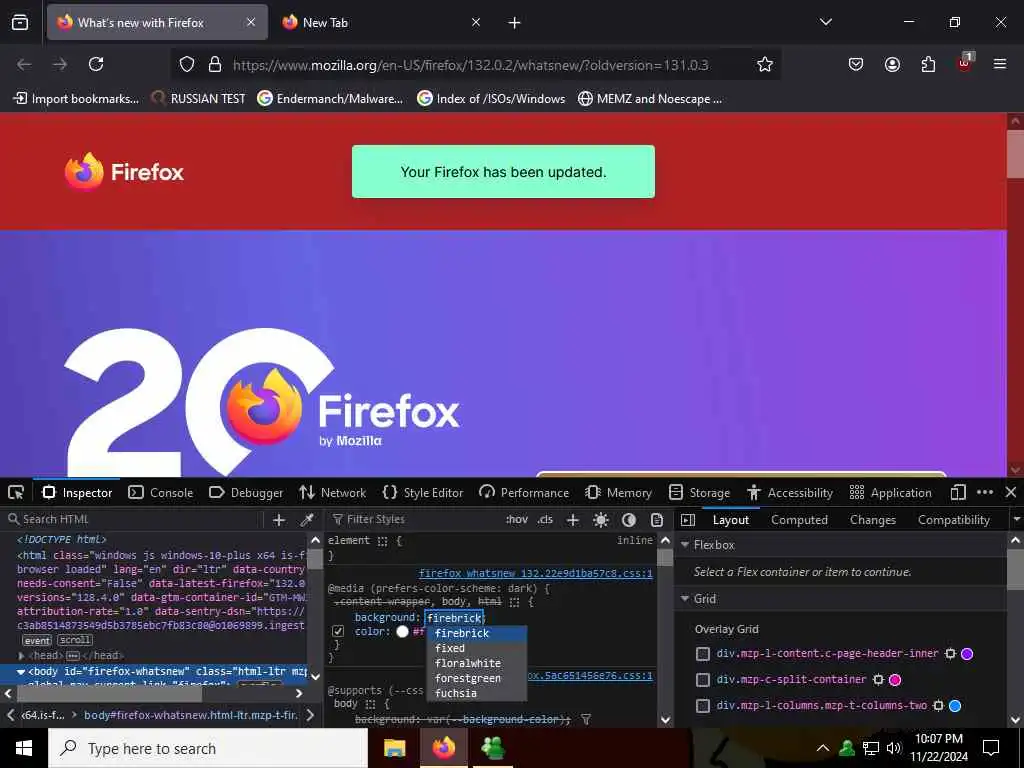Enable grid overlay for div.mzp-l-columns.mzp-t-columns-two
Viewport: 1024px width, 768px height.
[703, 706]
